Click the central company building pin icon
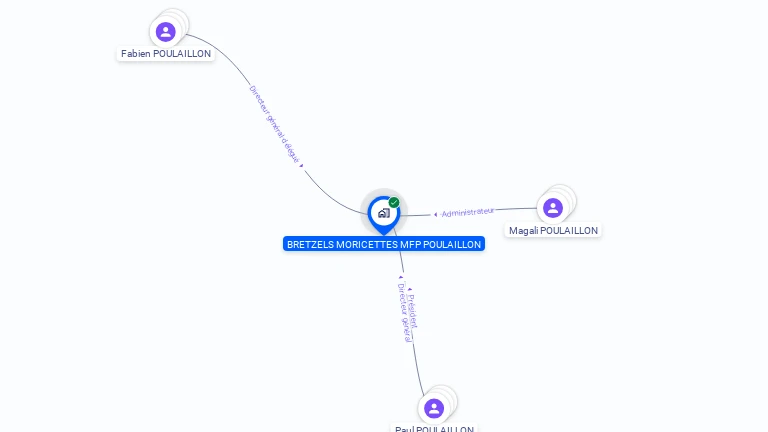The height and width of the screenshot is (432, 768). [384, 214]
